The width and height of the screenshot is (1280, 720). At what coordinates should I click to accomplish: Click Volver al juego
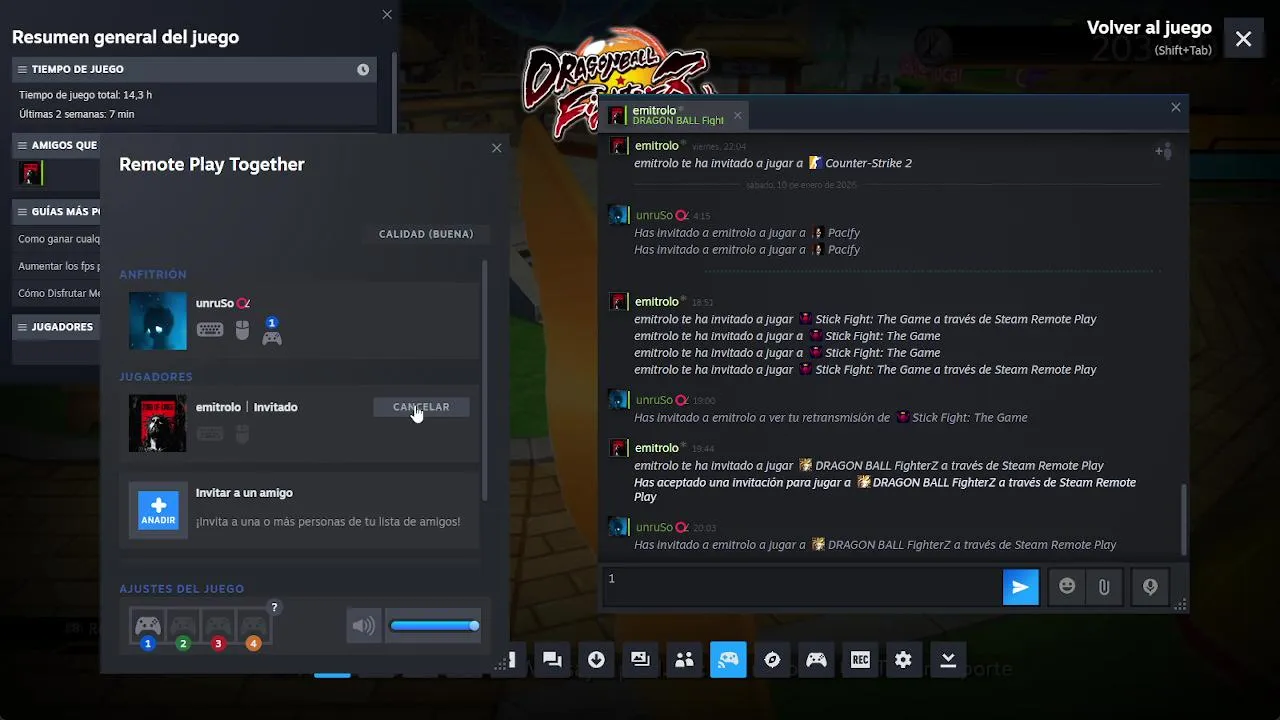pos(1149,28)
